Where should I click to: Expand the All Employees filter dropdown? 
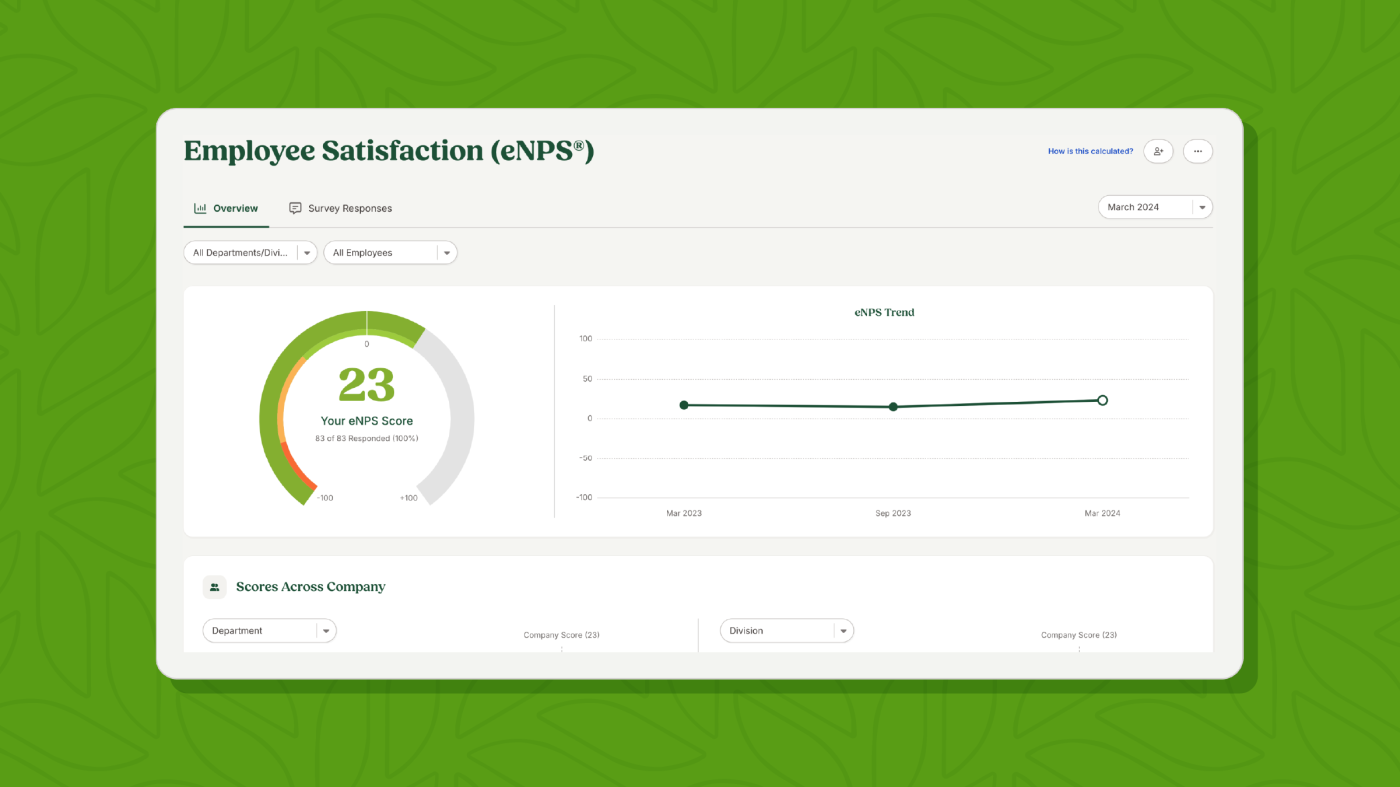click(390, 253)
